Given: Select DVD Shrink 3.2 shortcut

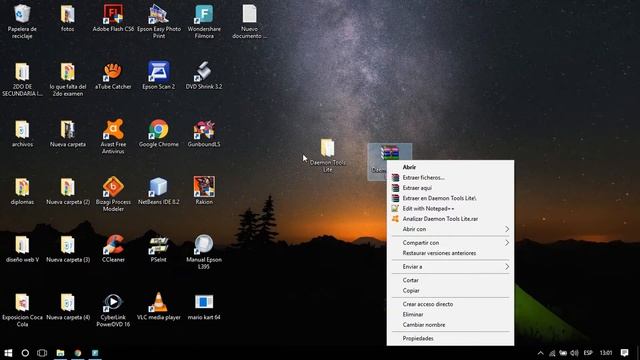Looking at the screenshot, I should [x=204, y=76].
